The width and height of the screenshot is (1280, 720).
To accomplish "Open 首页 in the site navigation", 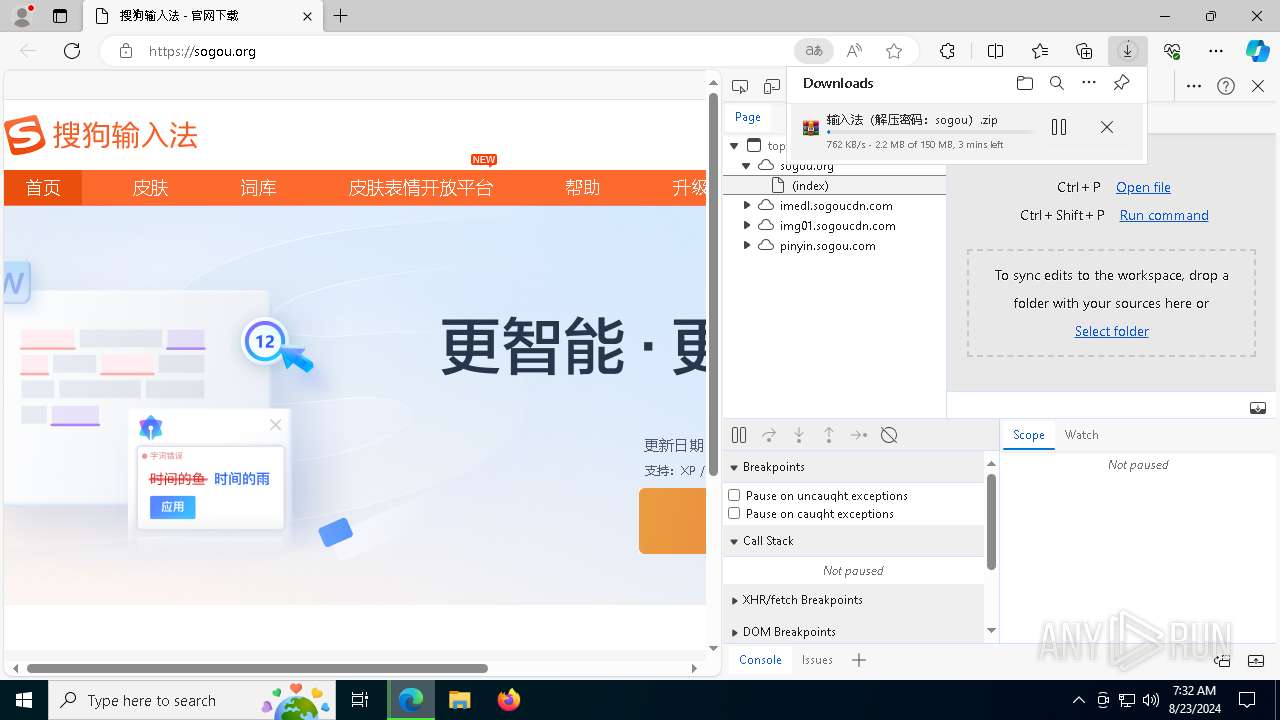I will [x=43, y=188].
